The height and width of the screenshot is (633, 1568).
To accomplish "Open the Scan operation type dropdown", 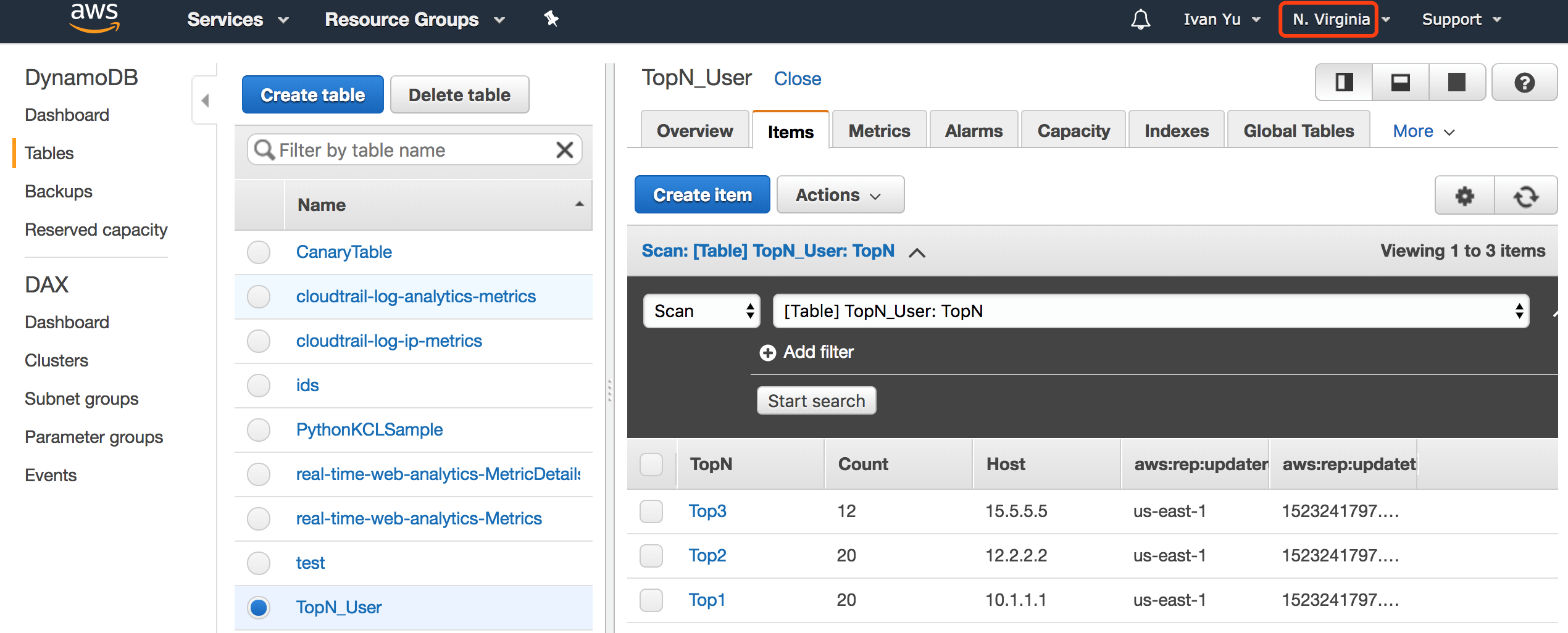I will point(702,311).
